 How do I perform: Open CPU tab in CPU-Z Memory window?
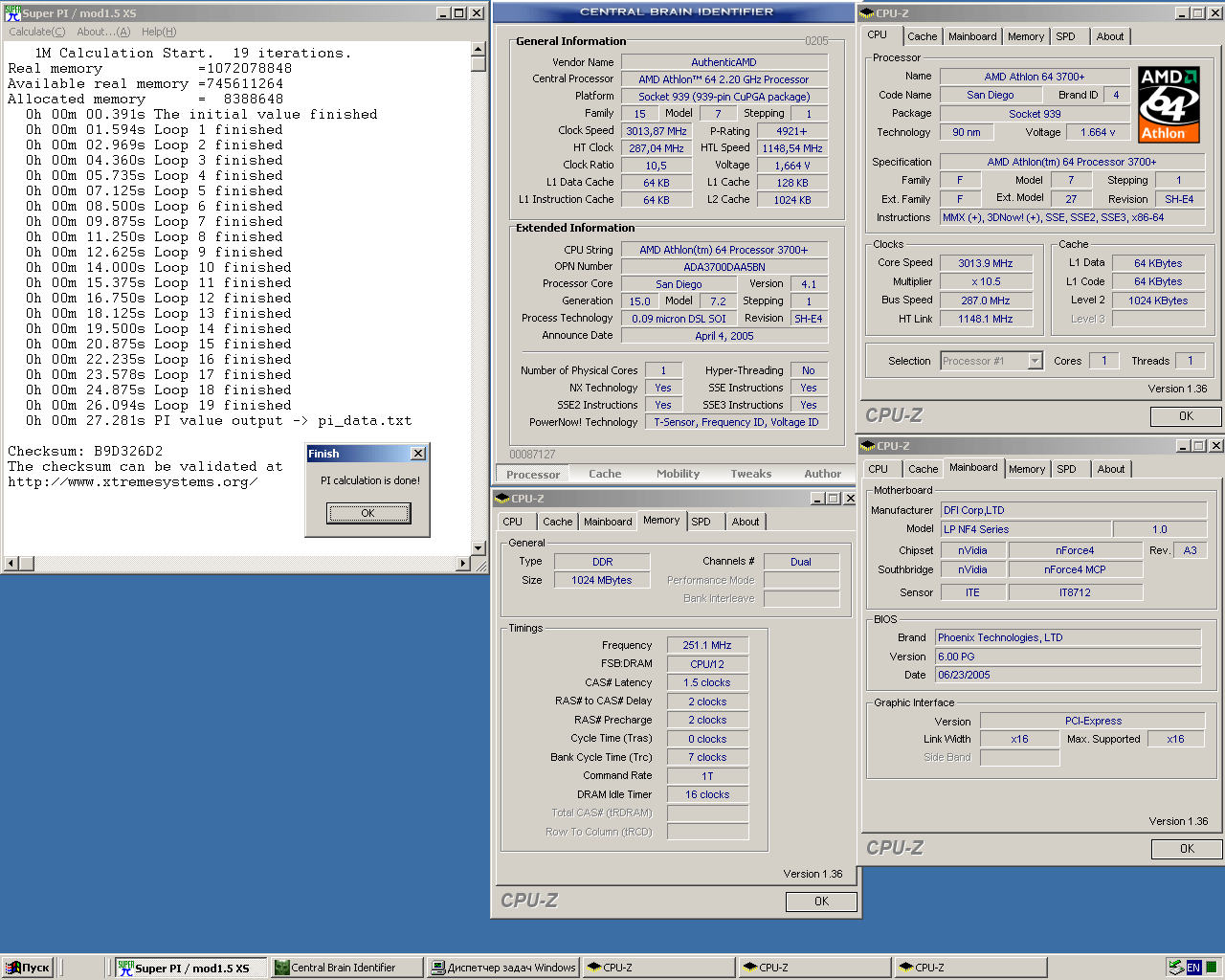coord(513,522)
